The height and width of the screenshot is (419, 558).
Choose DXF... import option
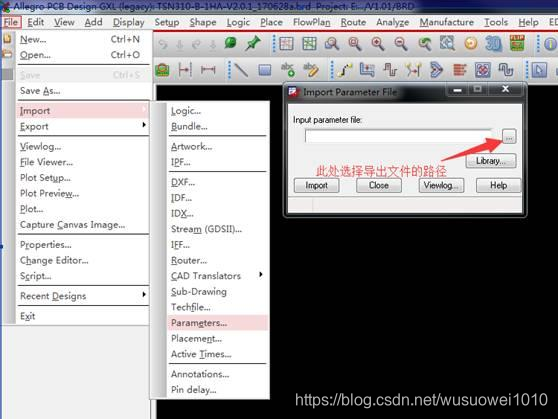click(x=217, y=182)
